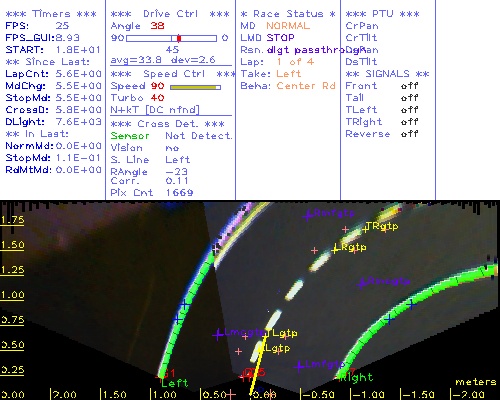500x400 pixels.
Task: Click the Lmfgtp purple cross marker
Action: (x=299, y=366)
